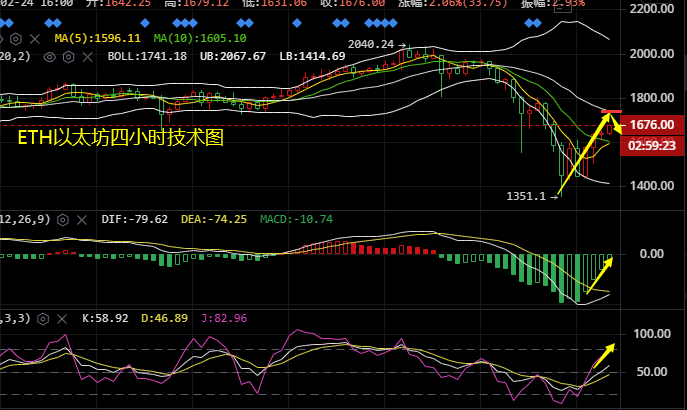Click the 0.00 MACD axis label

click(x=652, y=254)
